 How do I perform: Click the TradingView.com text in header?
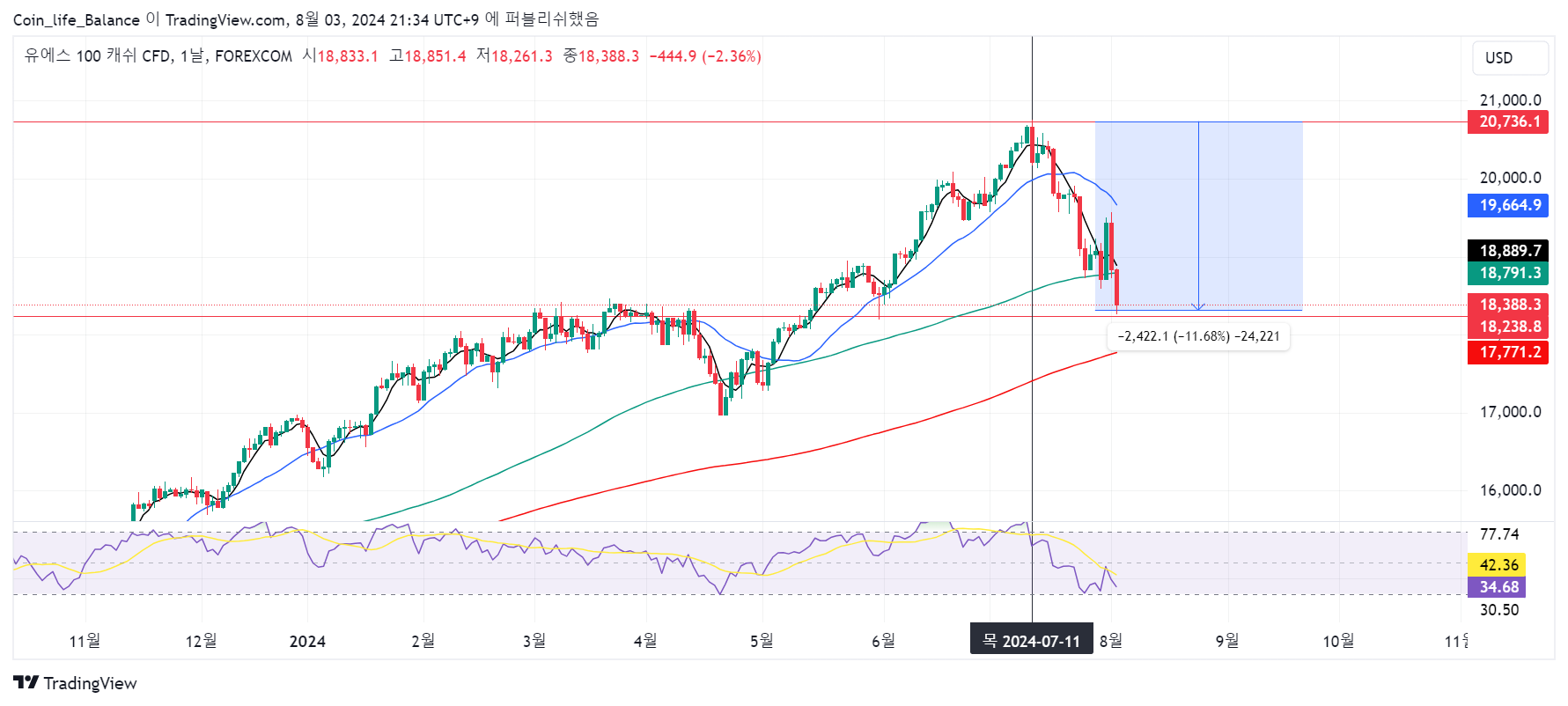pos(225,19)
